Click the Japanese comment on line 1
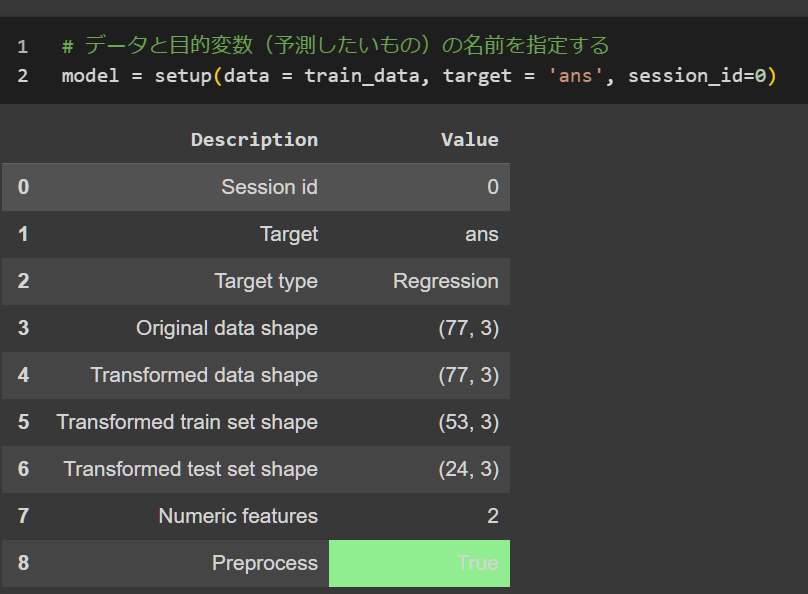This screenshot has height=594, width=808. (x=335, y=45)
